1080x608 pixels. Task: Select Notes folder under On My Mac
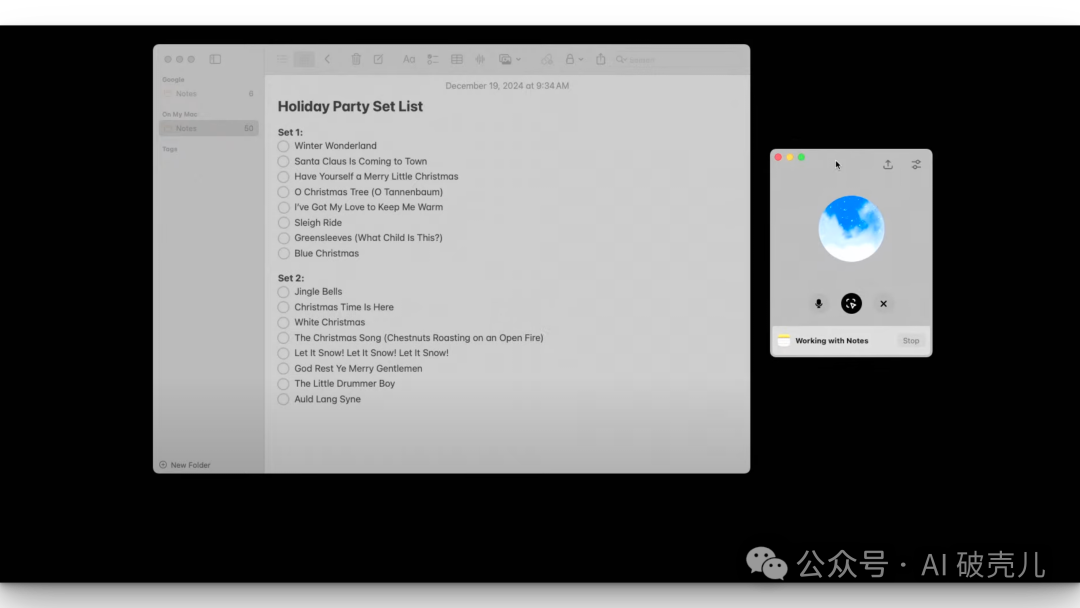[187, 128]
